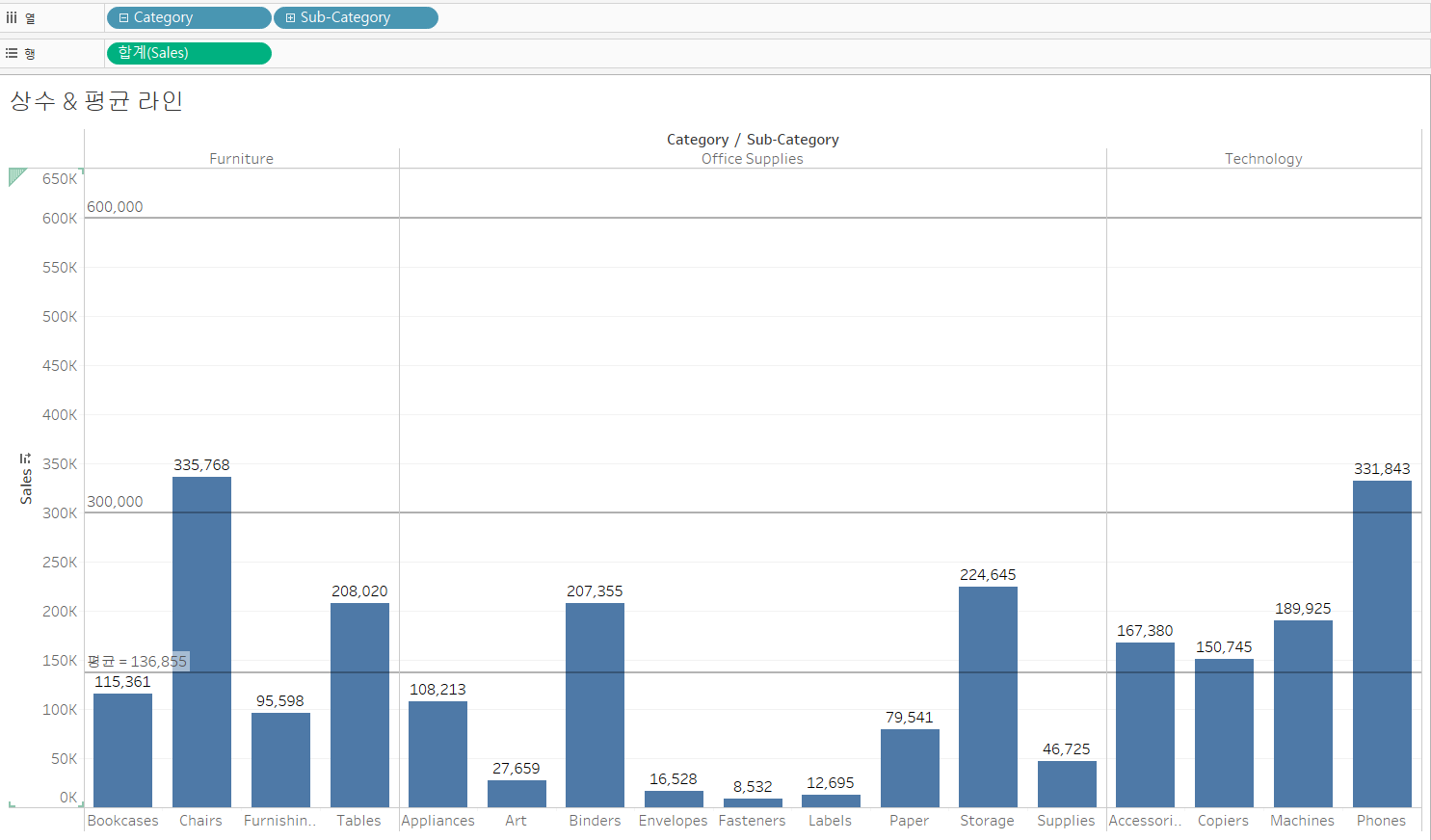Screen dimensions: 1431x840
Task: Select the Appliances bar
Action: (437, 754)
